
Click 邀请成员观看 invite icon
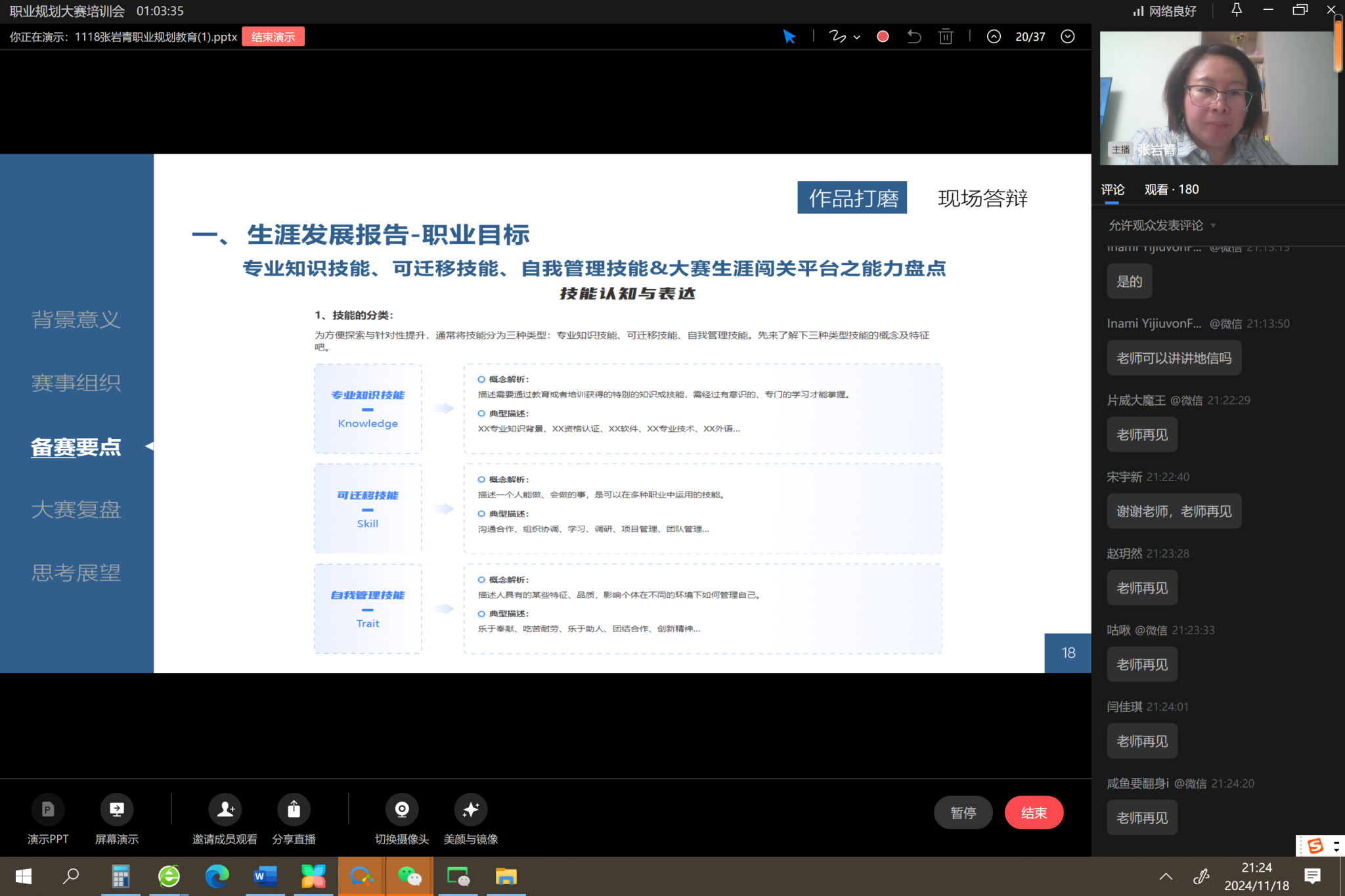point(225,810)
